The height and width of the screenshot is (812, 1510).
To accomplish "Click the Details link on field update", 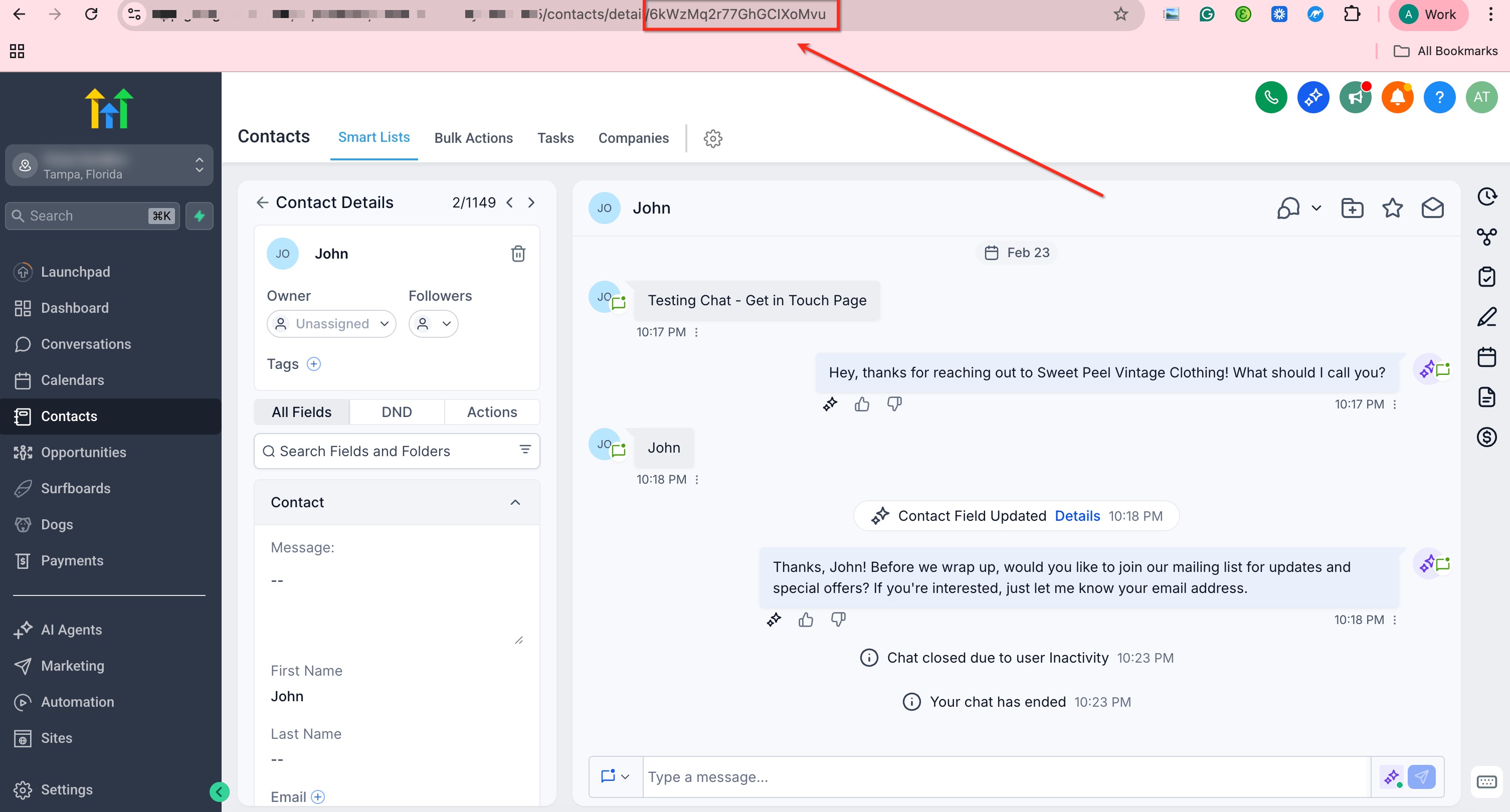I will click(1077, 516).
